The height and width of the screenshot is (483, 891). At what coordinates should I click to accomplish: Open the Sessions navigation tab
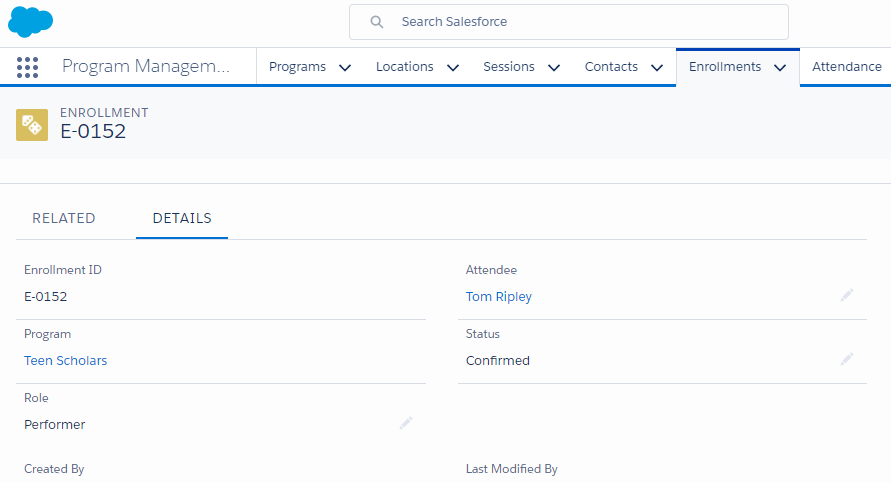coord(509,66)
